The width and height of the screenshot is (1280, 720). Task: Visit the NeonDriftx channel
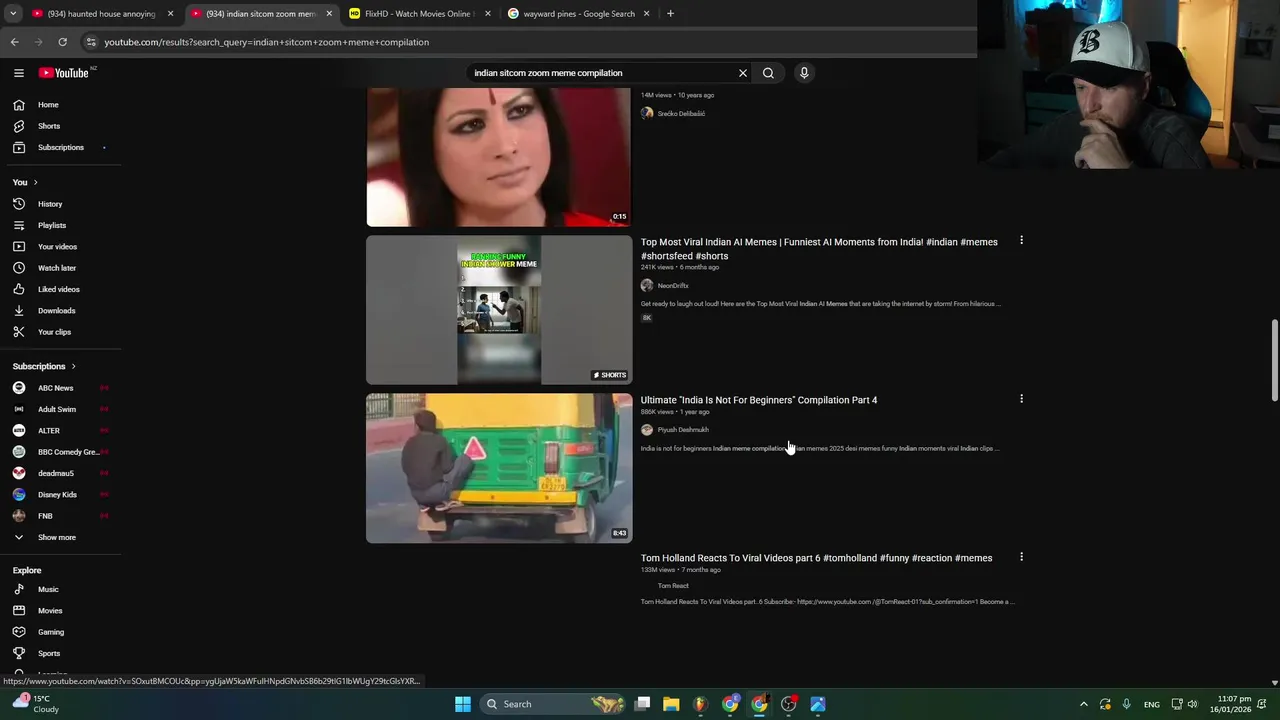[673, 286]
